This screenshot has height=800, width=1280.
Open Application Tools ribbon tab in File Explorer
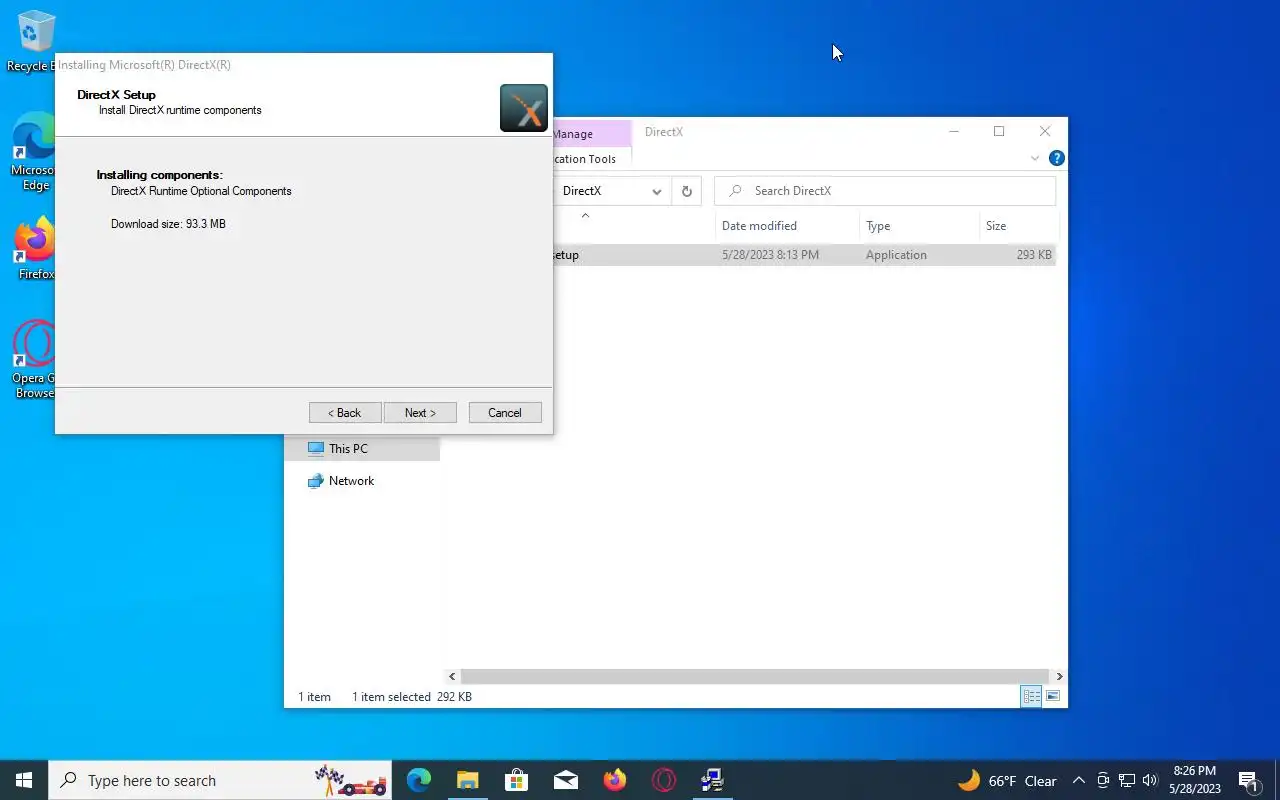591,159
